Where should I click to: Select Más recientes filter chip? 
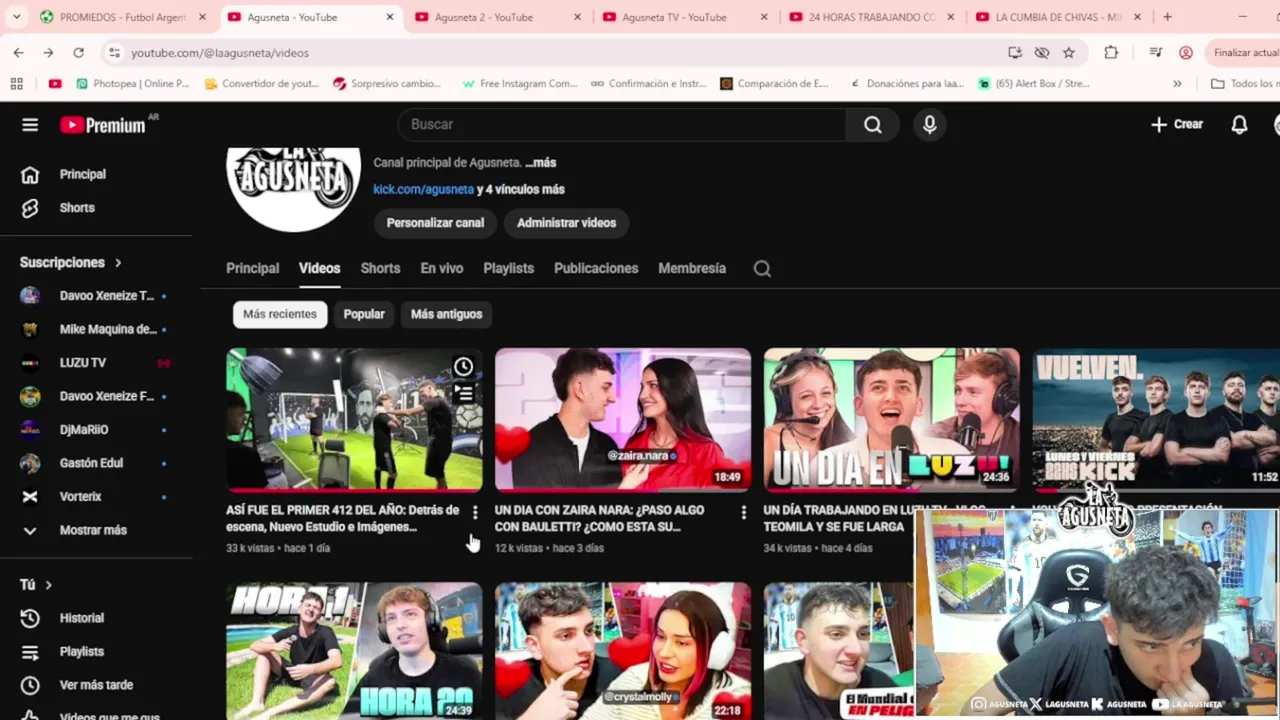click(x=279, y=314)
